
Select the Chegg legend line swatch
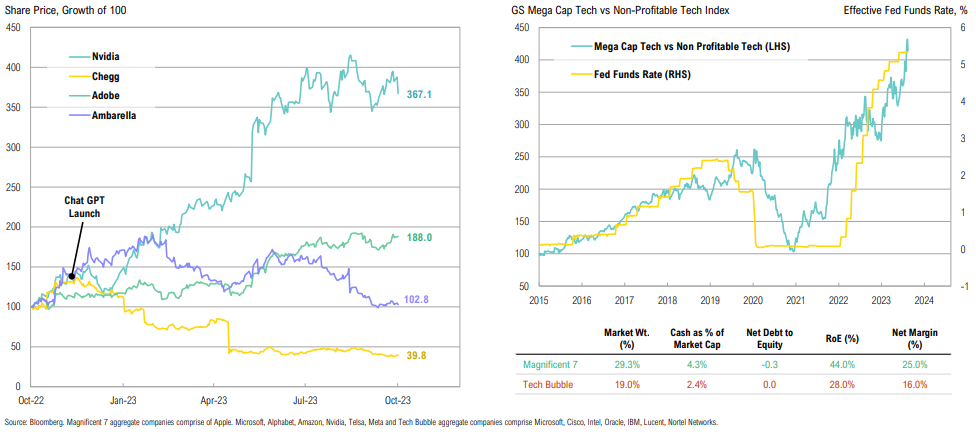pyautogui.click(x=81, y=78)
